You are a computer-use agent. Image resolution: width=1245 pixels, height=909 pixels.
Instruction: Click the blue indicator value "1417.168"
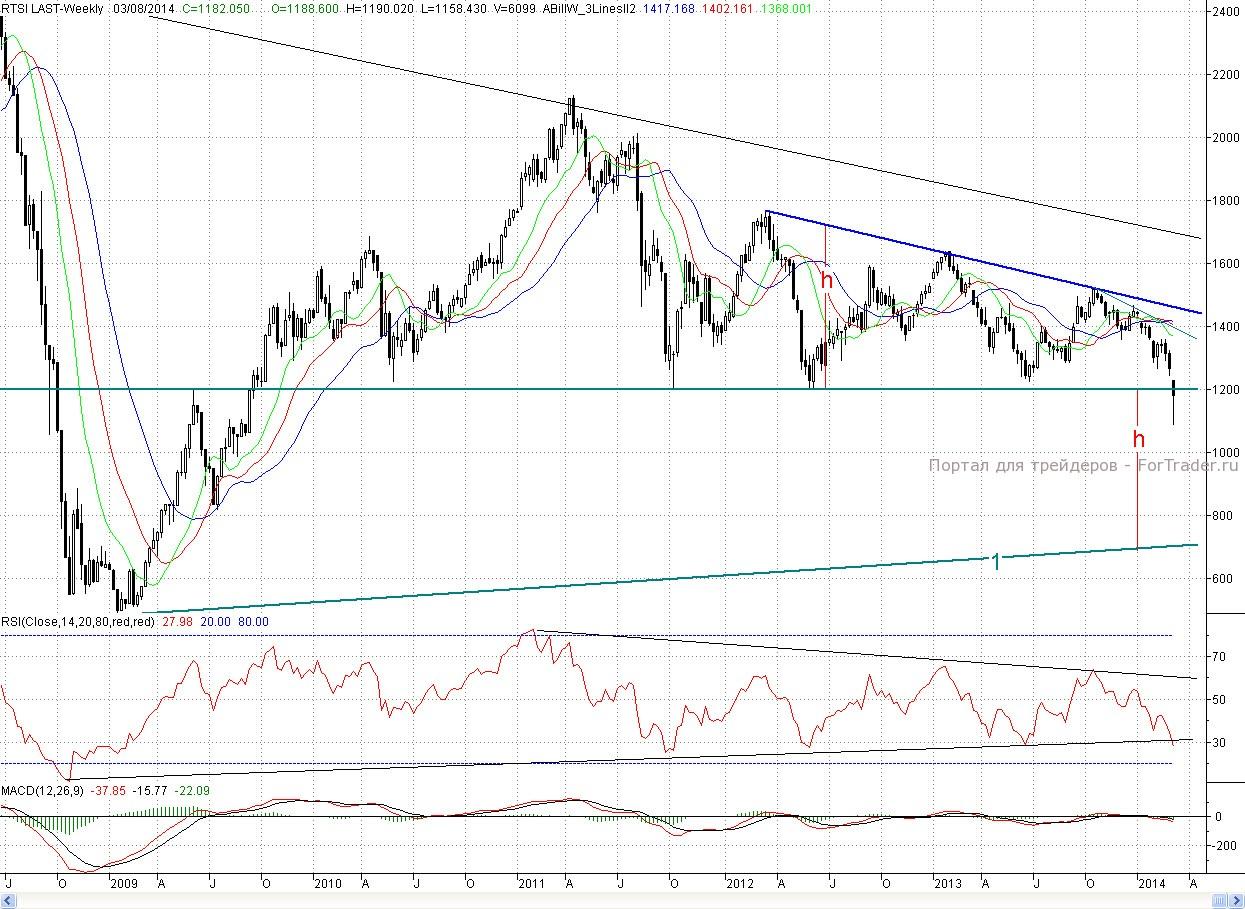coord(667,8)
